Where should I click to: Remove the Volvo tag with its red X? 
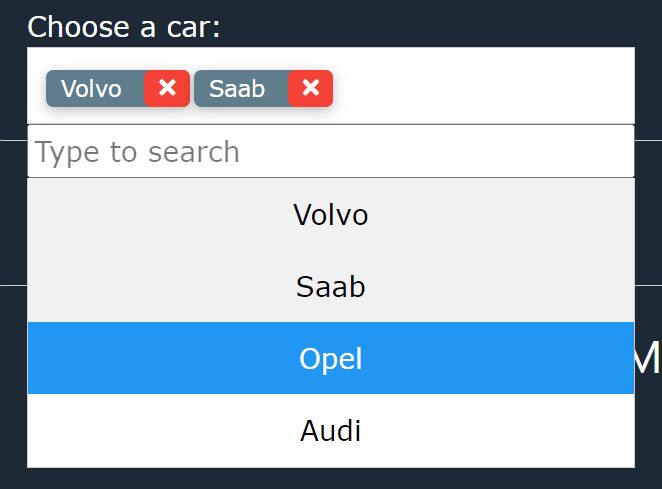coord(167,88)
